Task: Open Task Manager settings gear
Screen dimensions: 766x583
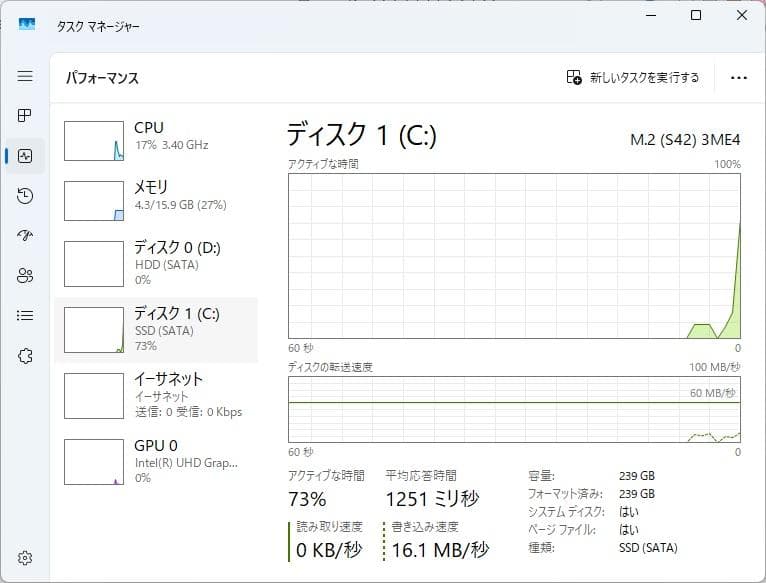Action: click(x=25, y=558)
